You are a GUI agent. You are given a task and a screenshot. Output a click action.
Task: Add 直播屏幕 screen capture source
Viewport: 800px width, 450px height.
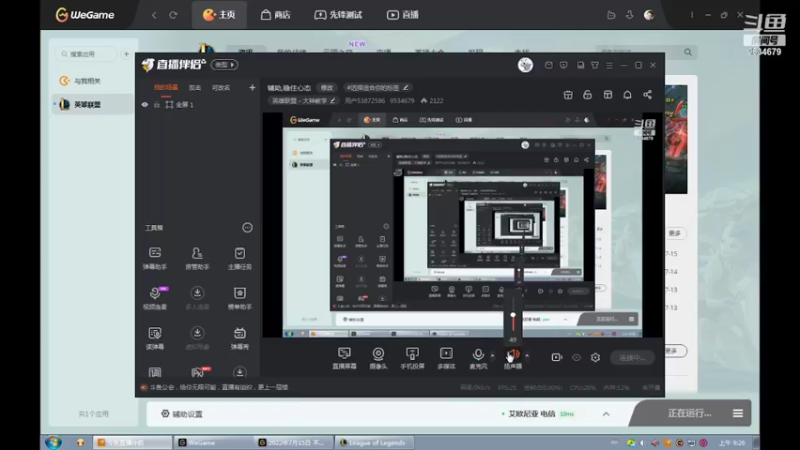coord(344,358)
